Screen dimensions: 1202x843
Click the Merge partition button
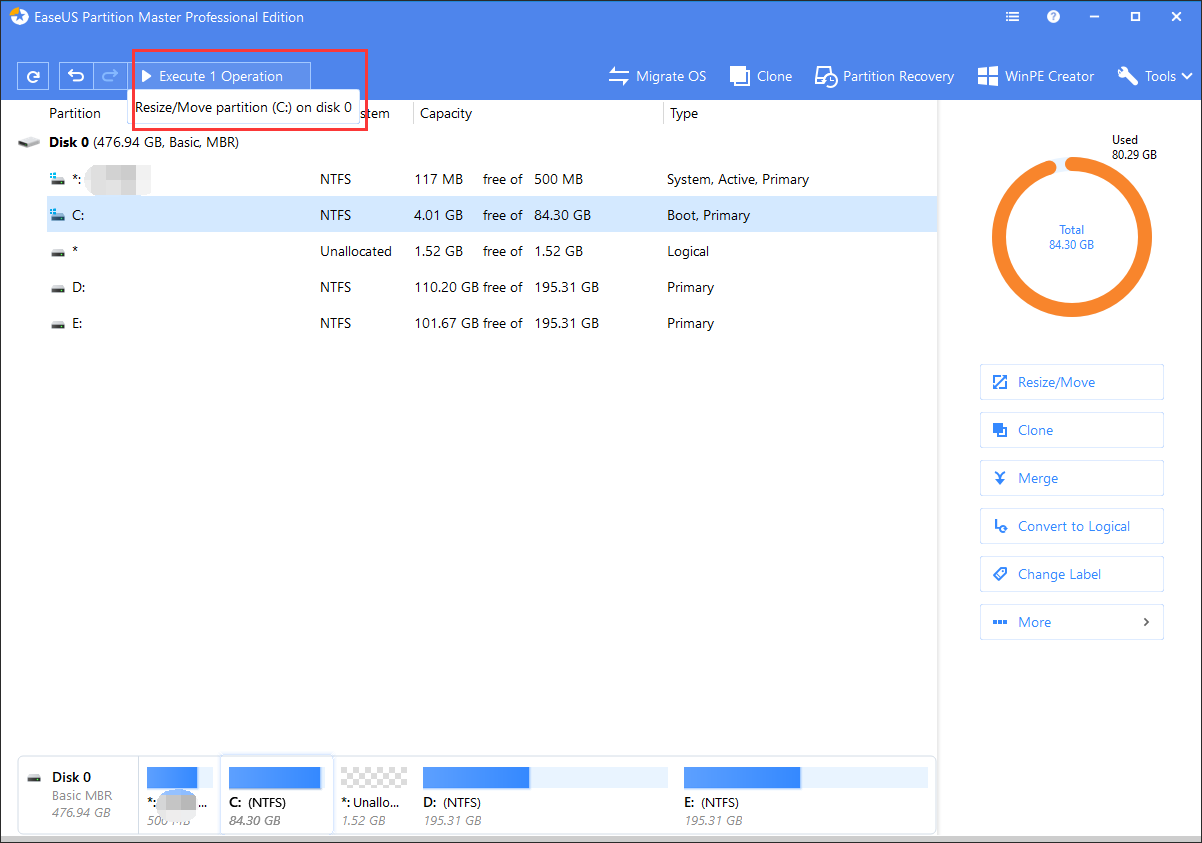point(1071,478)
